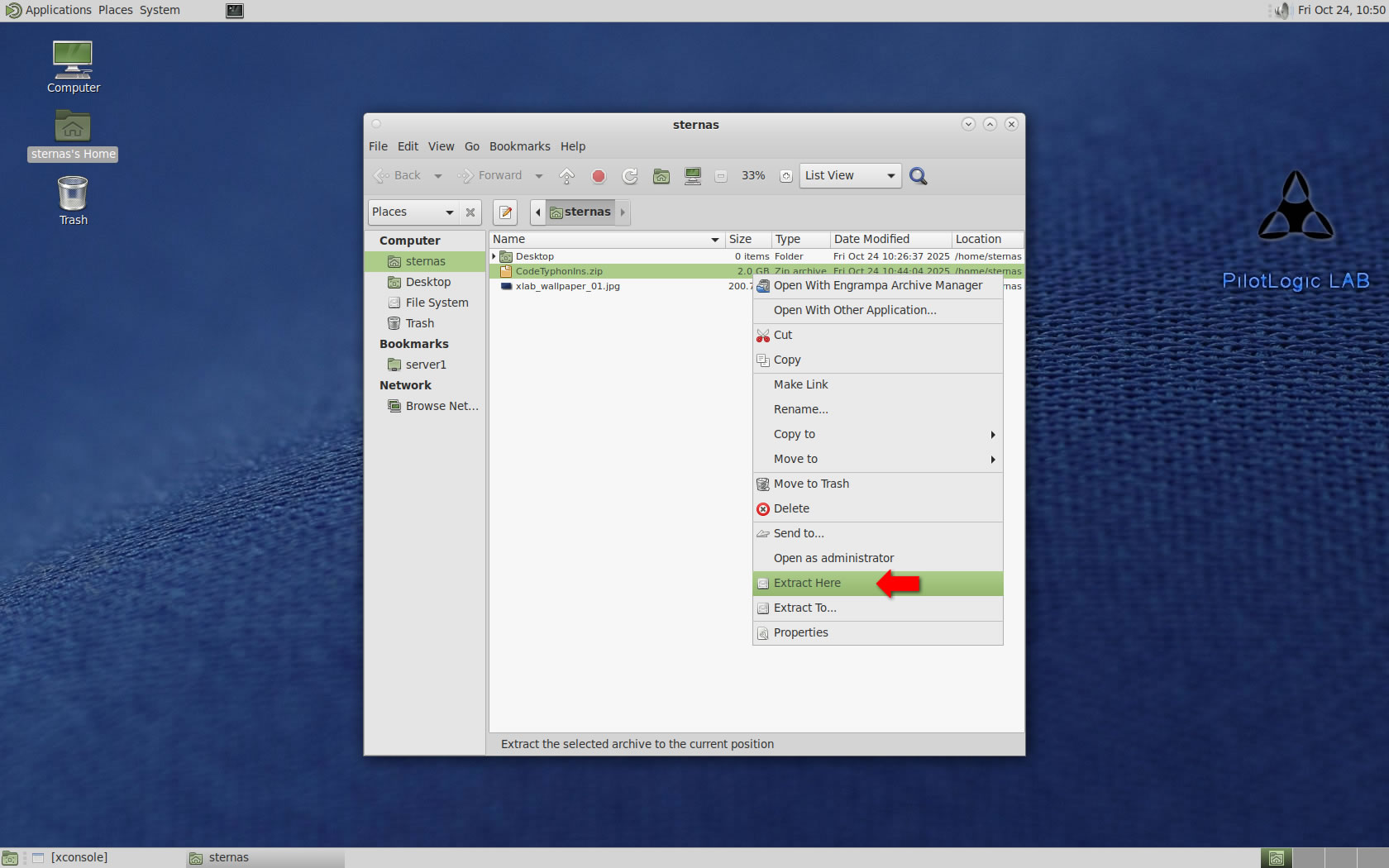Viewport: 1389px width, 868px height.
Task: Expand the Desktop folder row
Action: [494, 256]
